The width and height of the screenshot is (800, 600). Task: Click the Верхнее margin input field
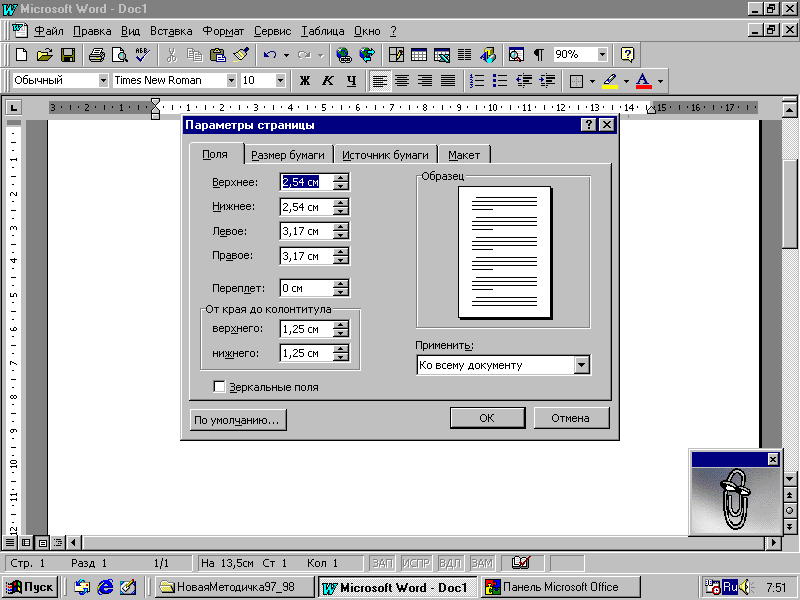click(306, 182)
